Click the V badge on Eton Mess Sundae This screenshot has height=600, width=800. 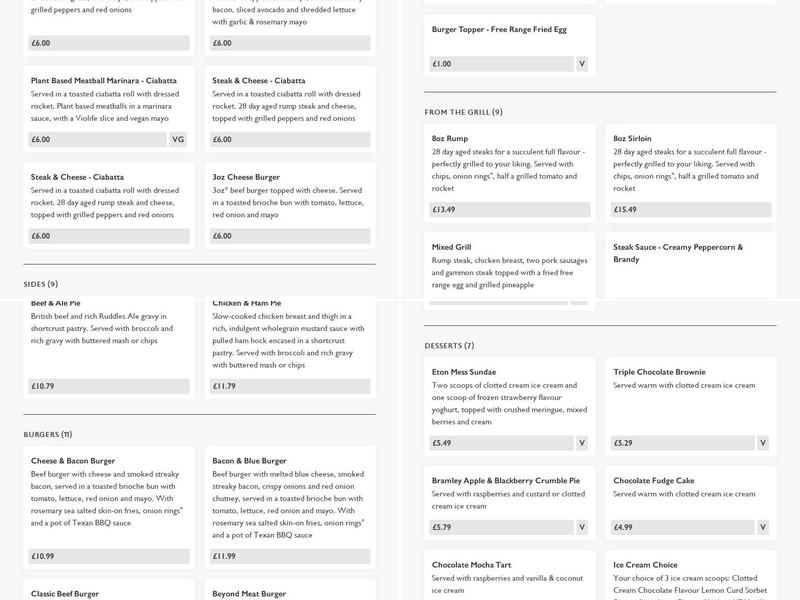click(x=582, y=443)
